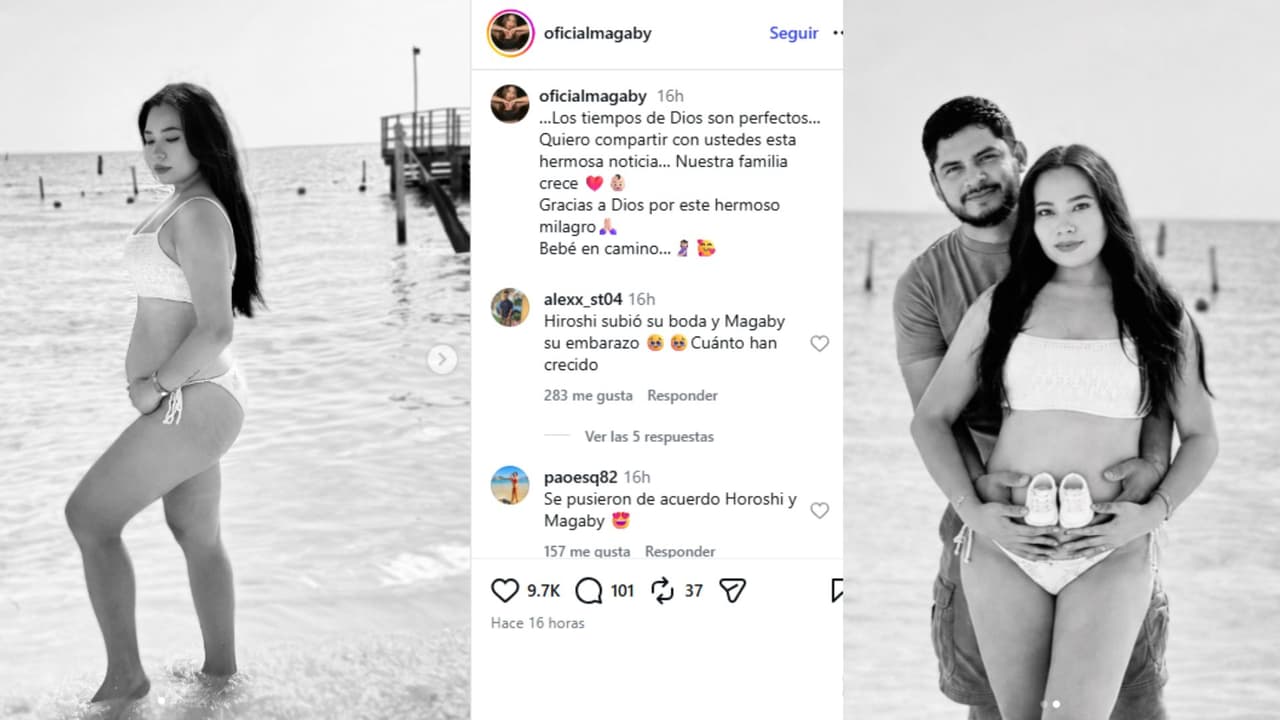
Task: Open alexx_st04's profile avatar
Action: [510, 307]
